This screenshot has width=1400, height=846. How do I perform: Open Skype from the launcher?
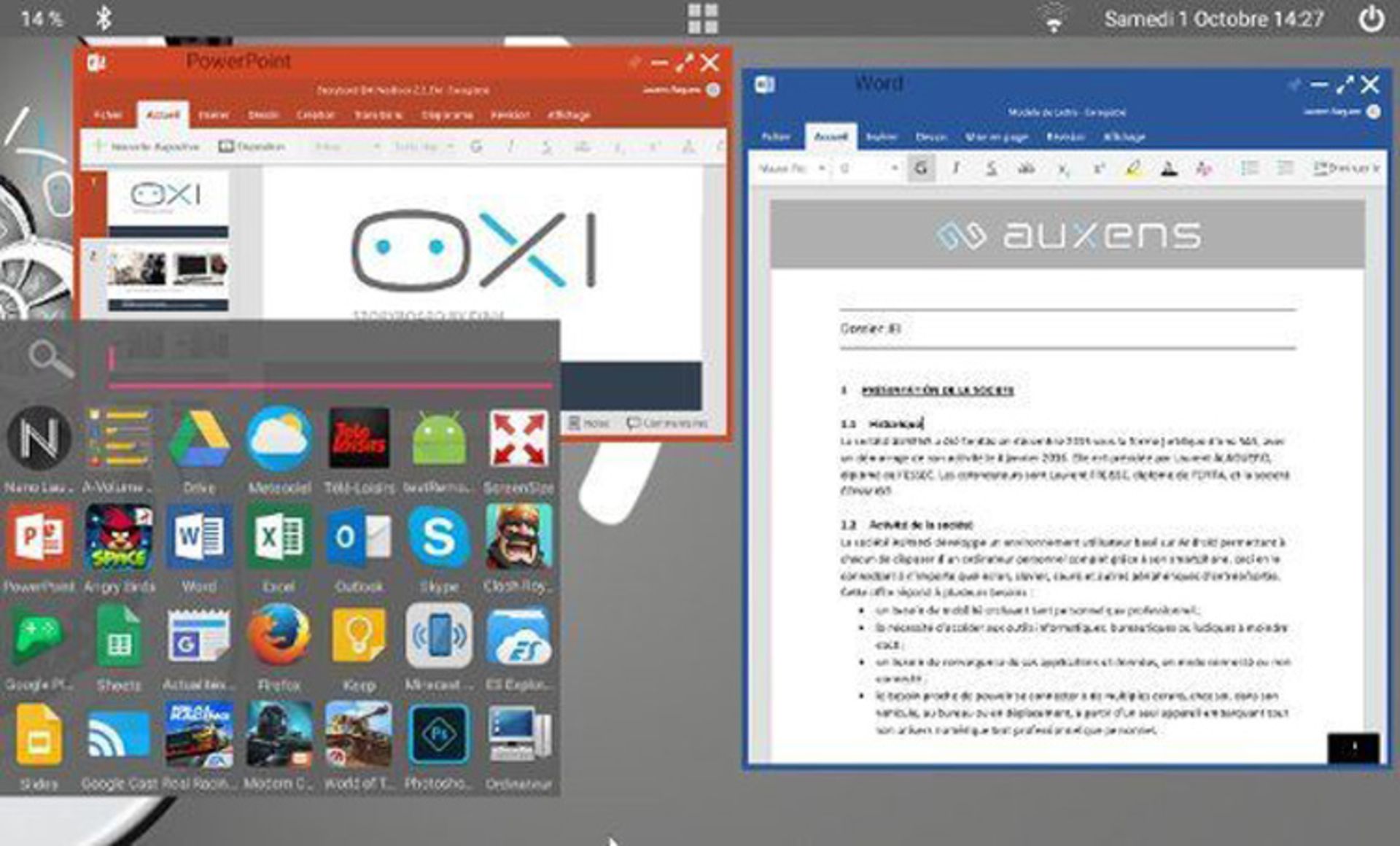pyautogui.click(x=438, y=537)
